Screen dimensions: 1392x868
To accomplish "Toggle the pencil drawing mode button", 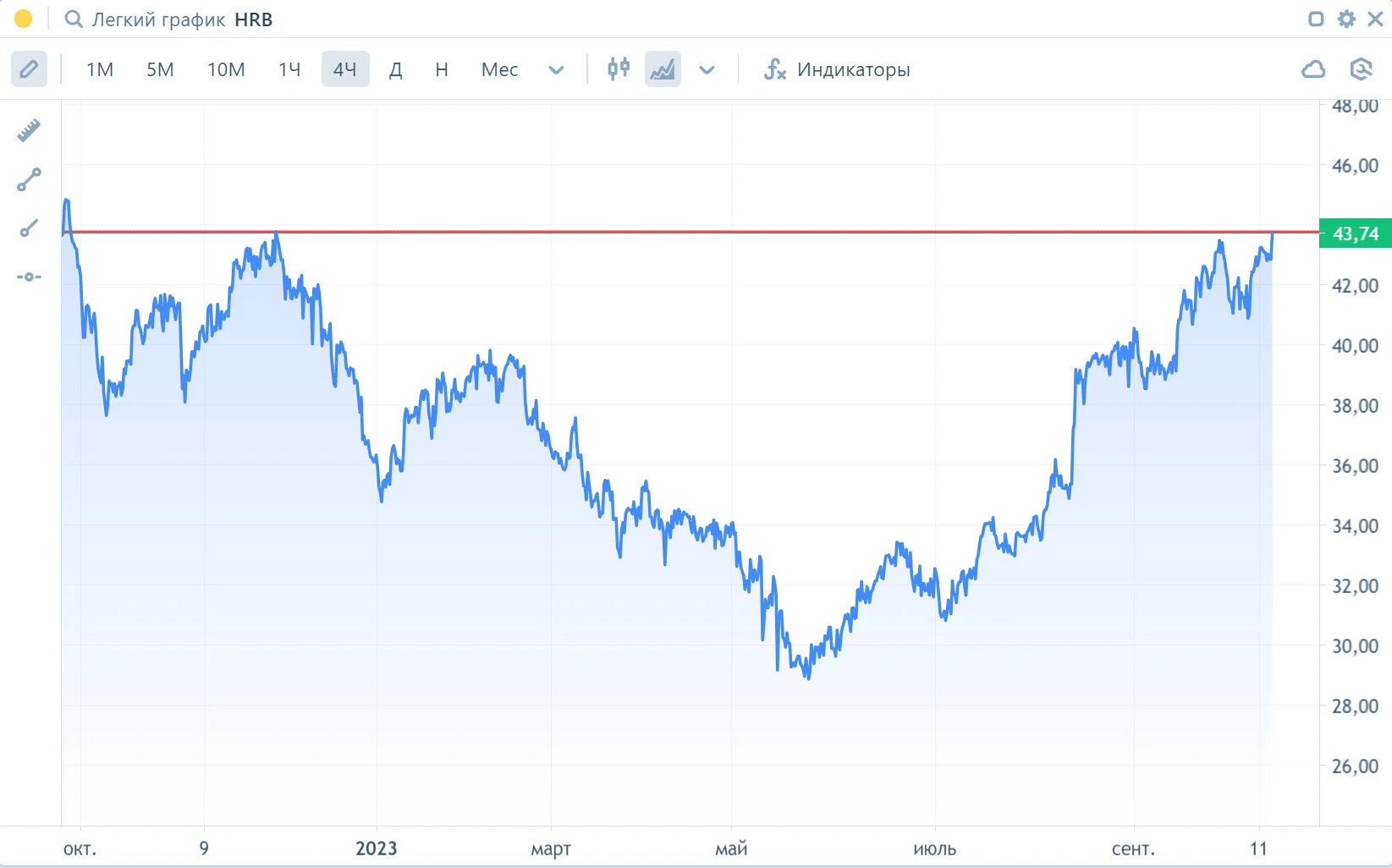I will coord(29,69).
